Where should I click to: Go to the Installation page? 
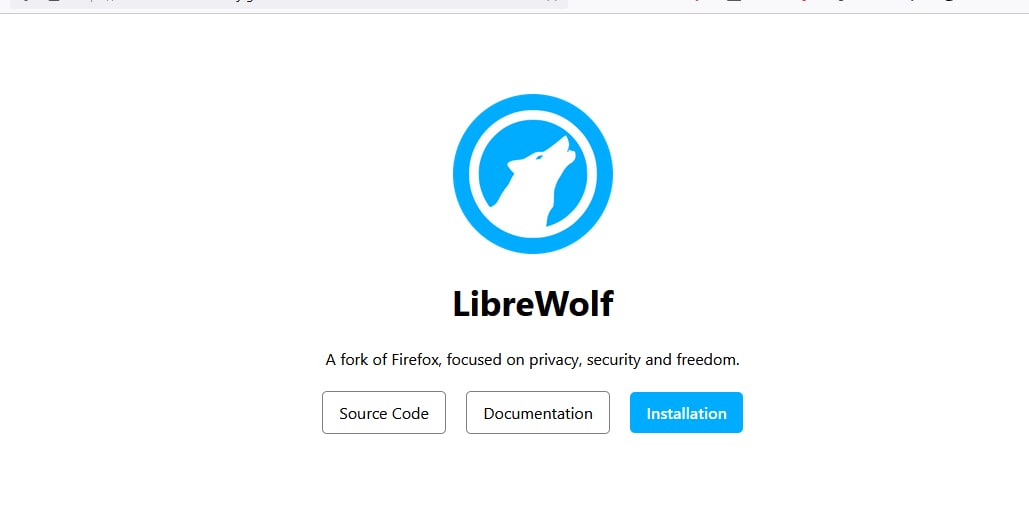coord(686,413)
